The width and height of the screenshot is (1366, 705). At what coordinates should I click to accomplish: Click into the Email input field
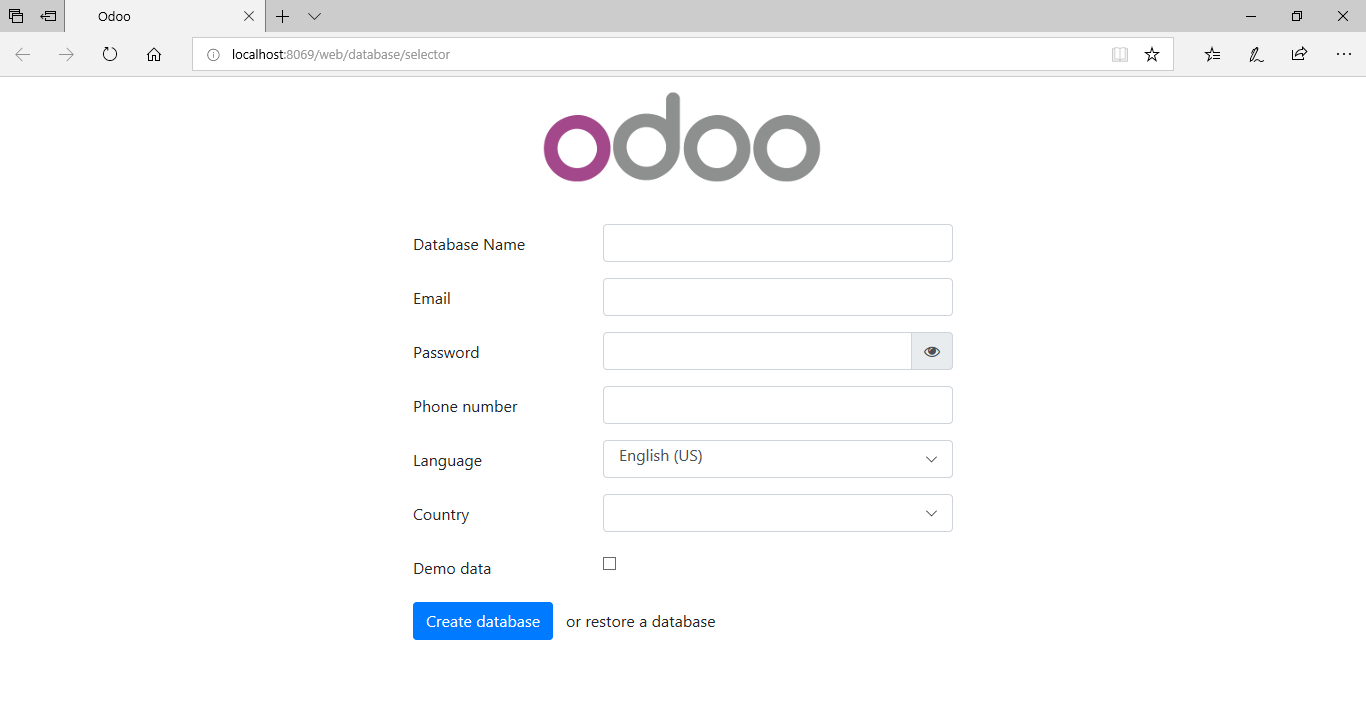point(778,297)
